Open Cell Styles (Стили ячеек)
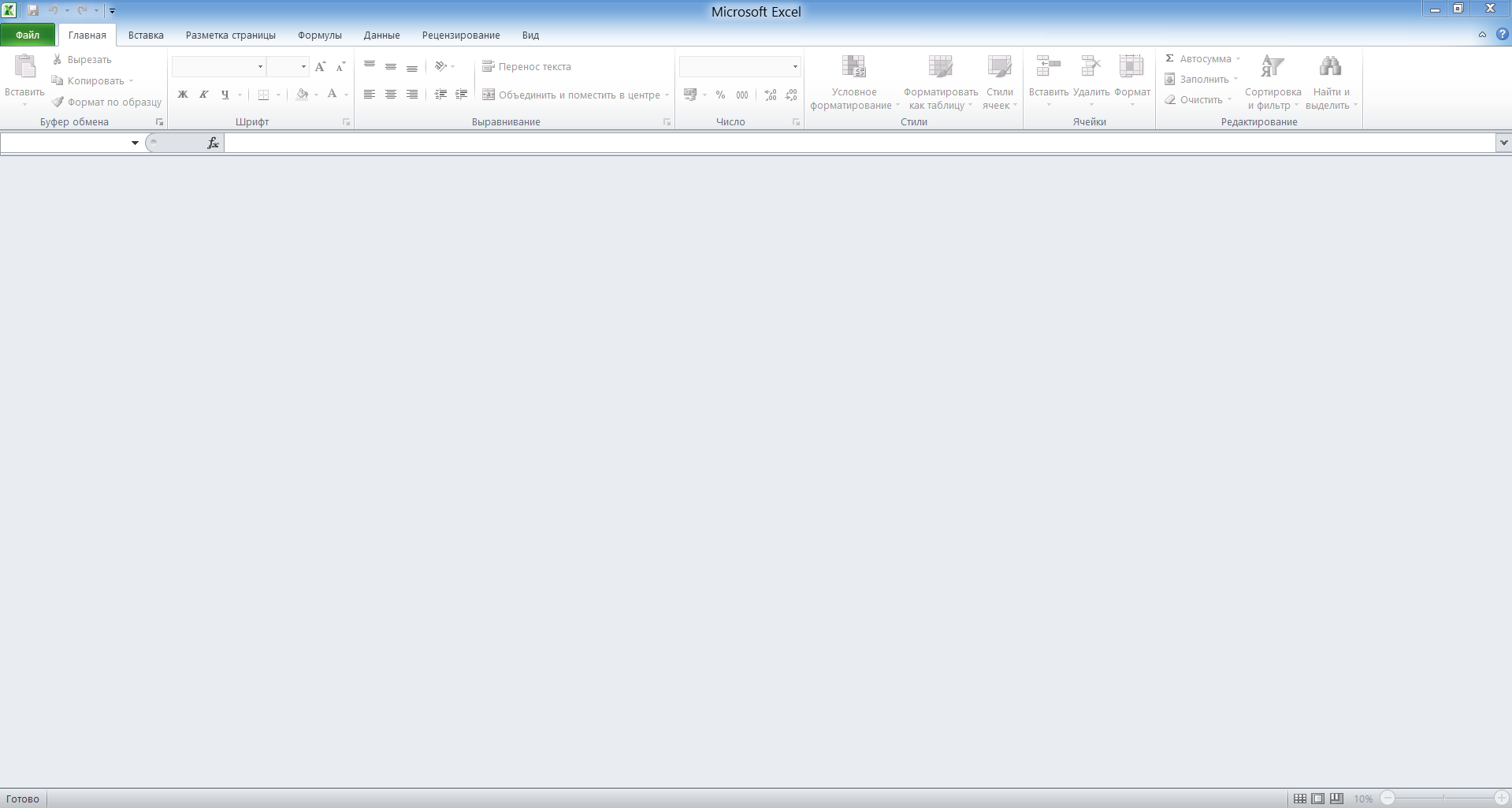 (x=1000, y=83)
